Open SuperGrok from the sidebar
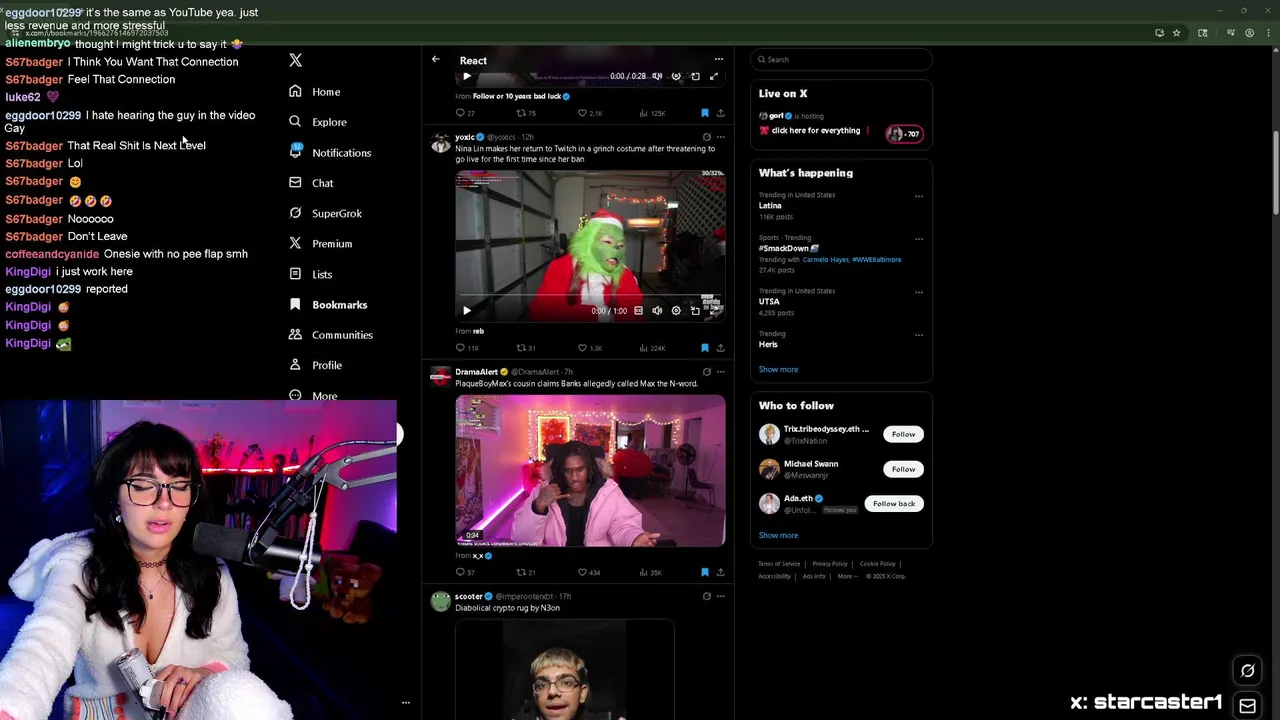1280x720 pixels. [x=325, y=213]
